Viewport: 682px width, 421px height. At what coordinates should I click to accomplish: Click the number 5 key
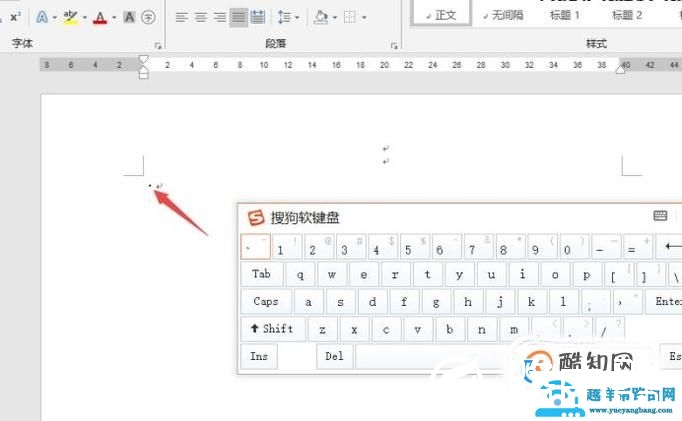415,247
